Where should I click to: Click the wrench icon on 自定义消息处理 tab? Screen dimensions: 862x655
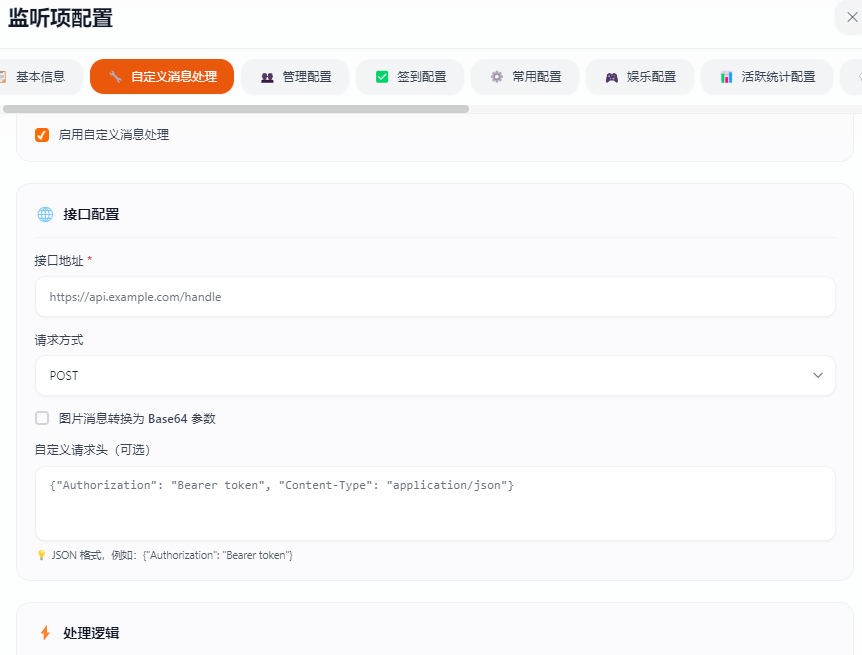pyautogui.click(x=116, y=77)
